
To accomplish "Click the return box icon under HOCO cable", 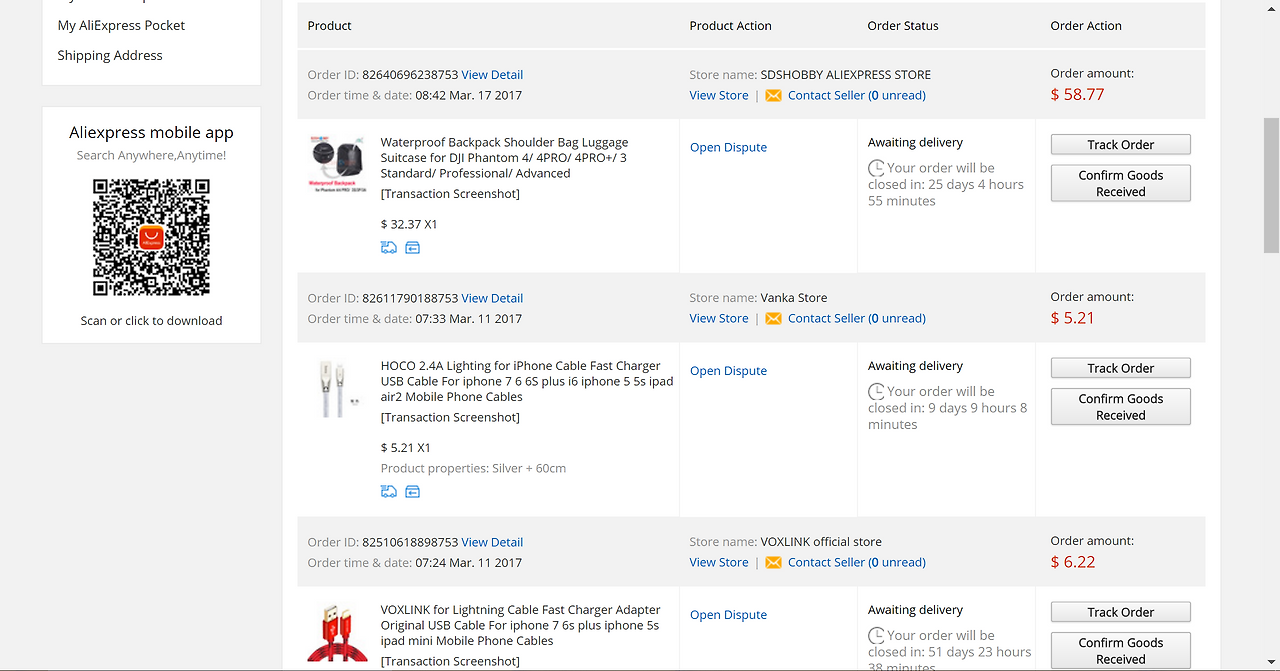I will pyautogui.click(x=412, y=491).
